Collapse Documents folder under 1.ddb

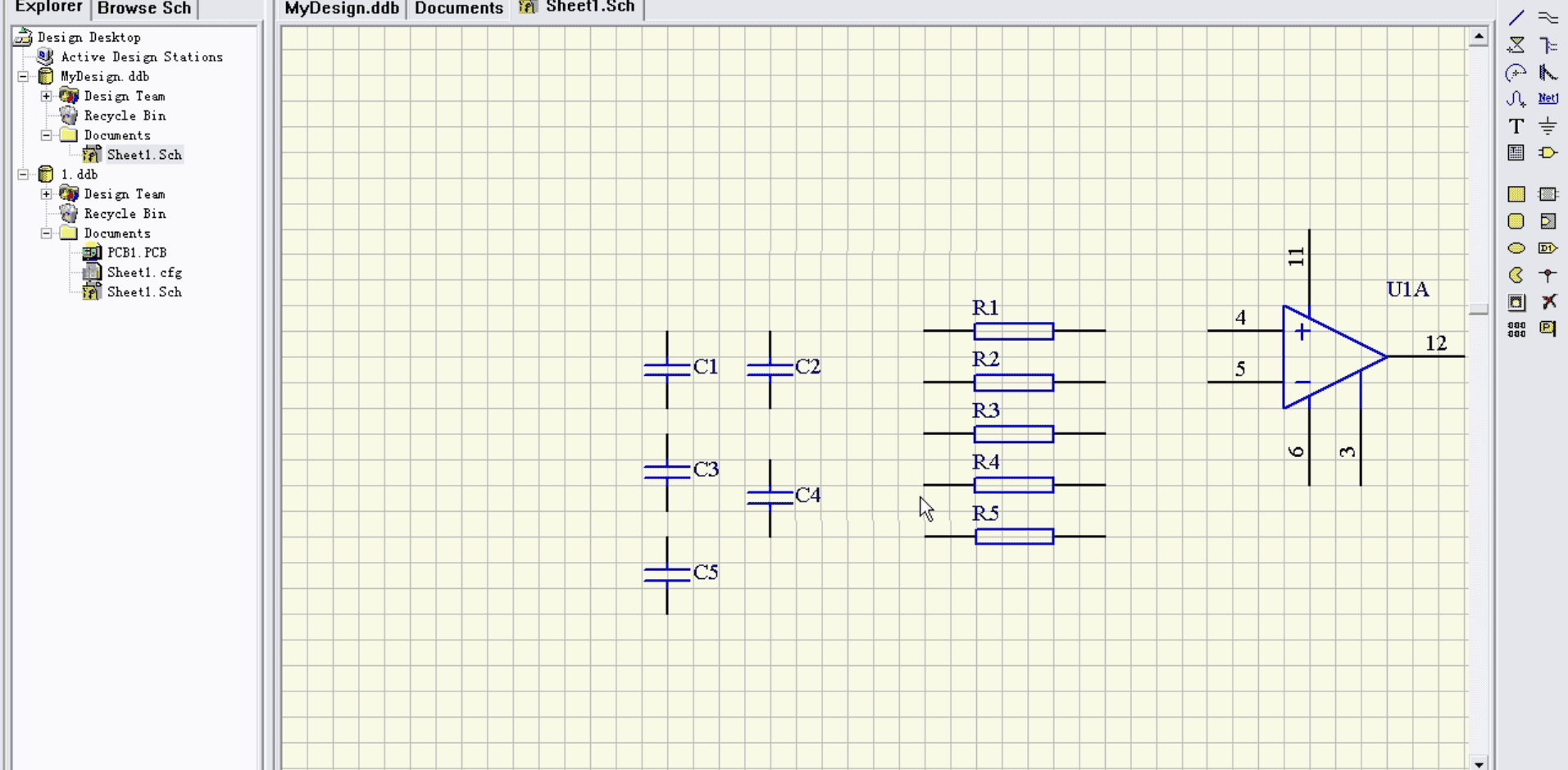click(x=47, y=233)
